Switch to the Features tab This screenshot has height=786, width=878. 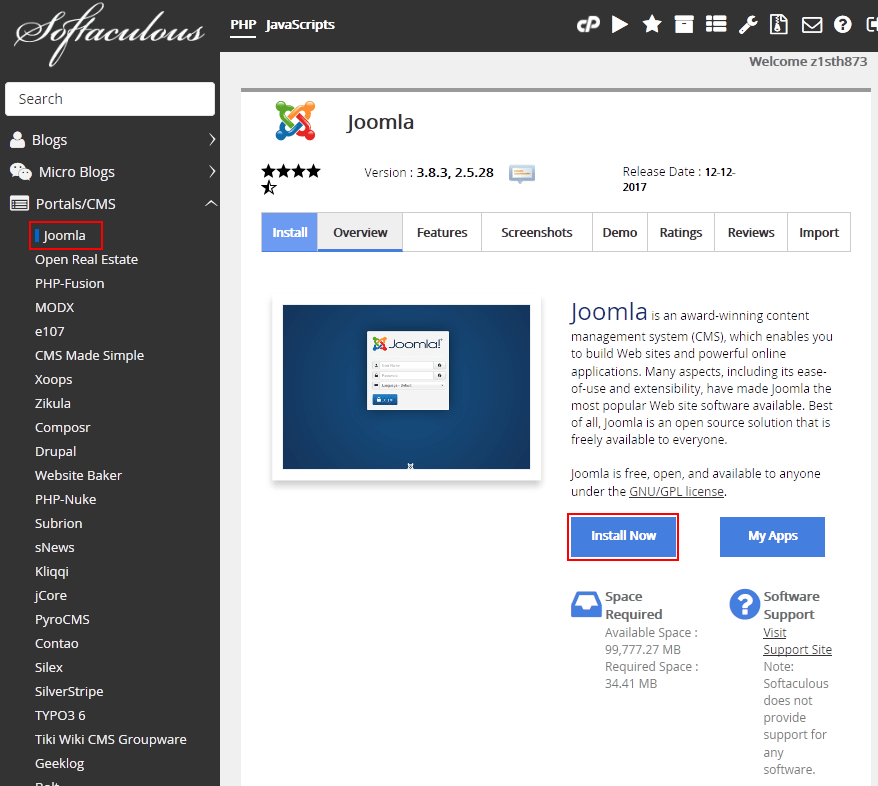[x=442, y=232]
